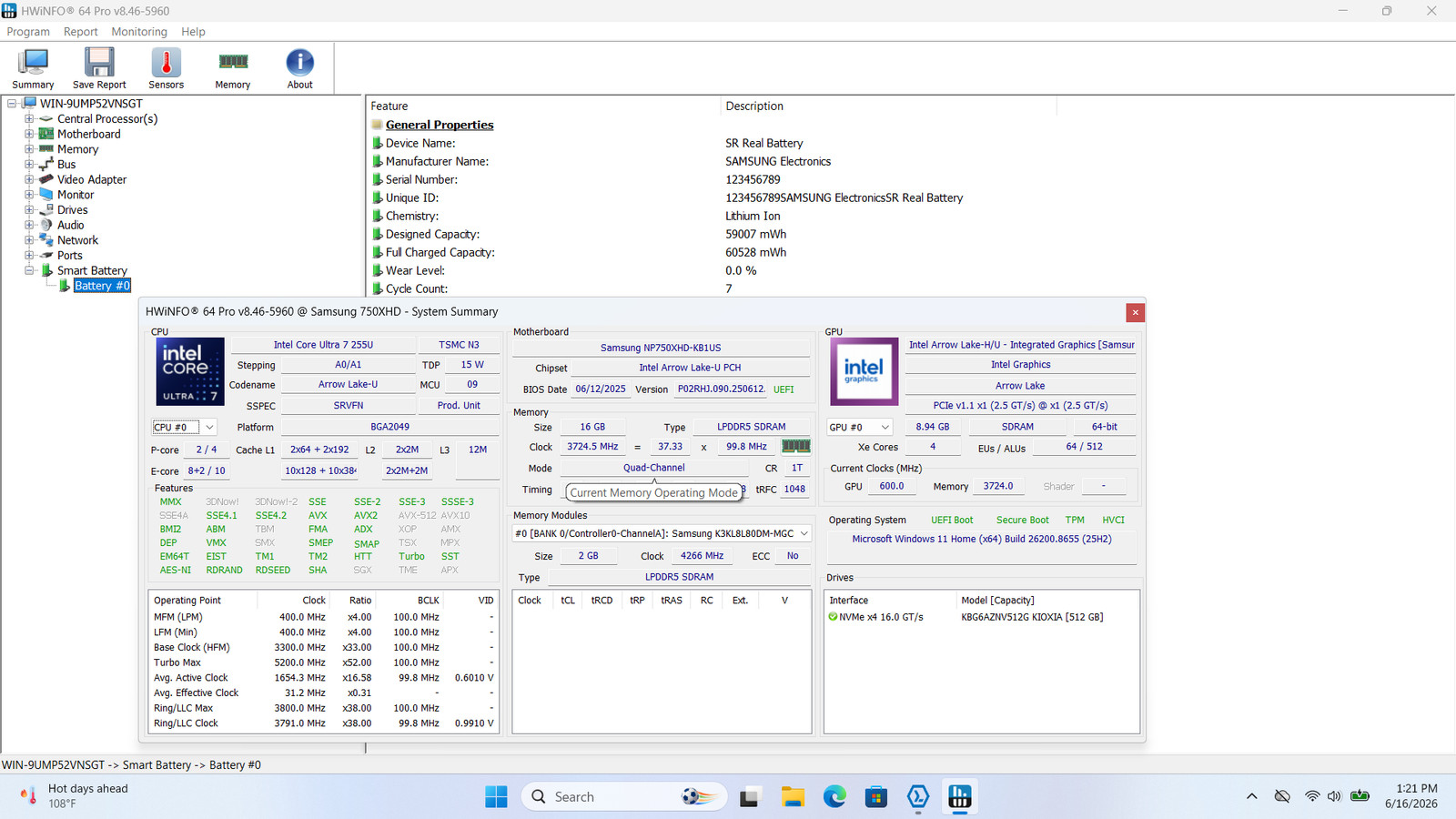Screen dimensions: 1456x819
Task: Click the 'KBG6AZNV512G KIOXIA [512 GB]' drive entry
Action: (1032, 617)
